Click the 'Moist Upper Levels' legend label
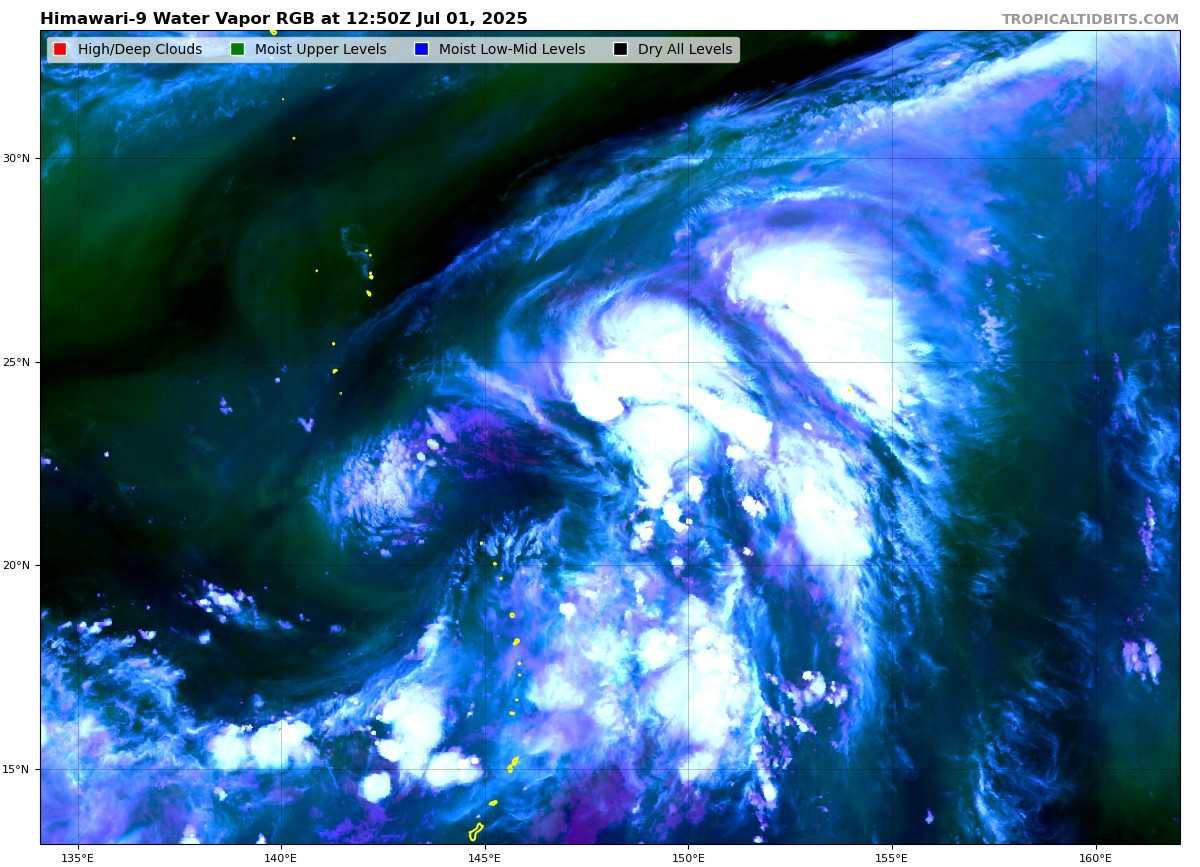 coord(320,50)
